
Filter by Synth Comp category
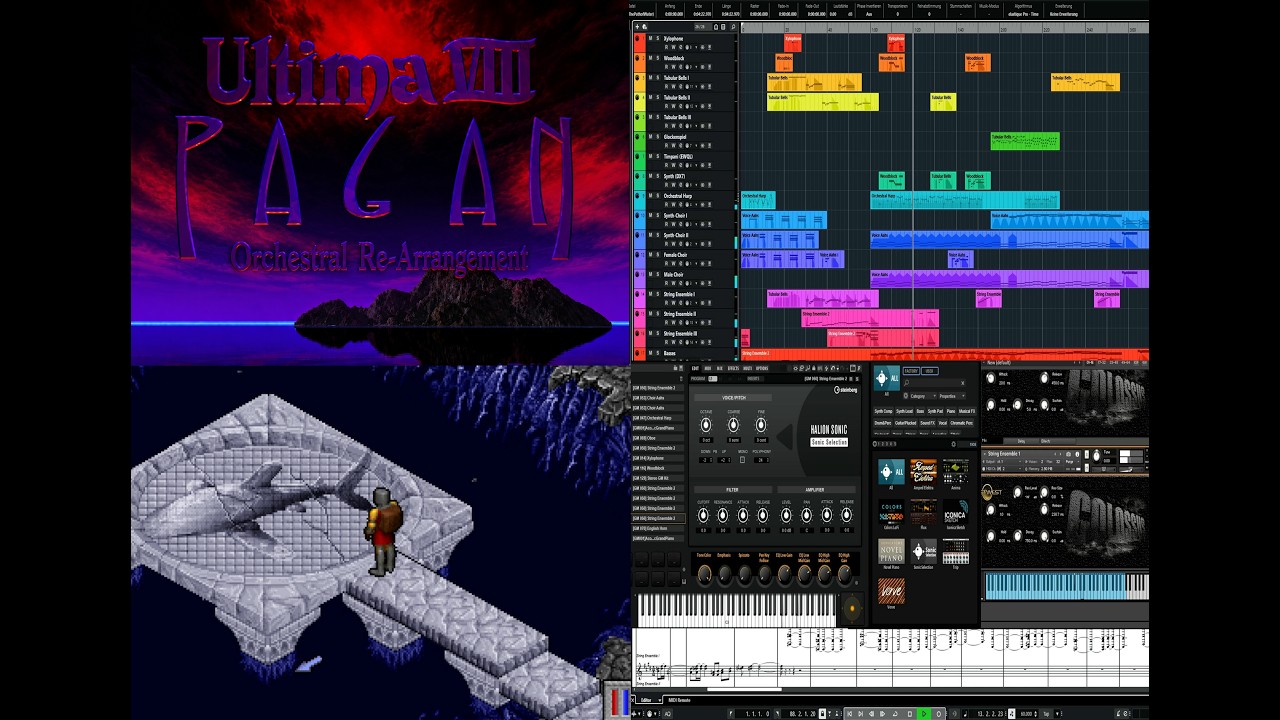pyautogui.click(x=884, y=411)
